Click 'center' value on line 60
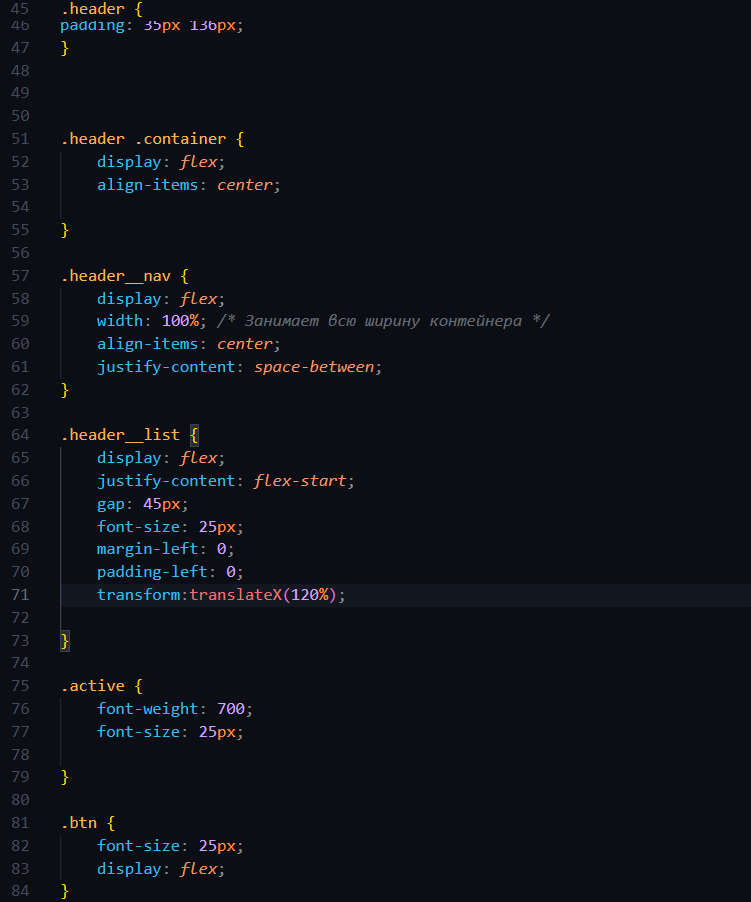The image size is (751, 902). (245, 344)
